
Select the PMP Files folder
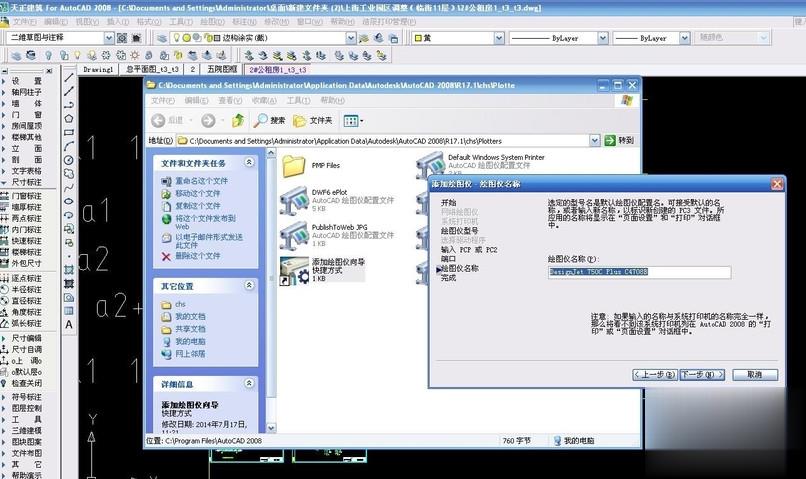(x=311, y=165)
